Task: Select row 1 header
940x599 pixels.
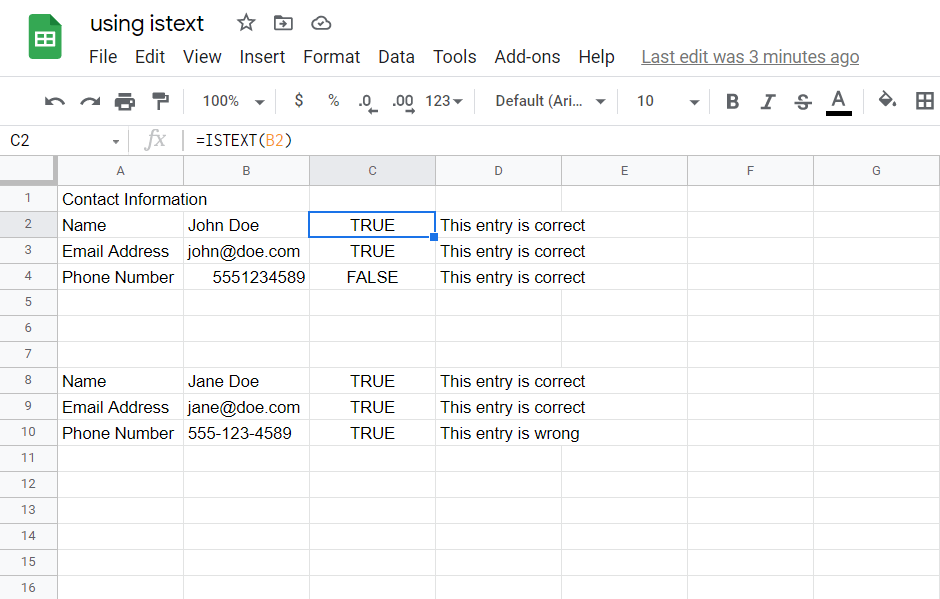Action: 28,198
